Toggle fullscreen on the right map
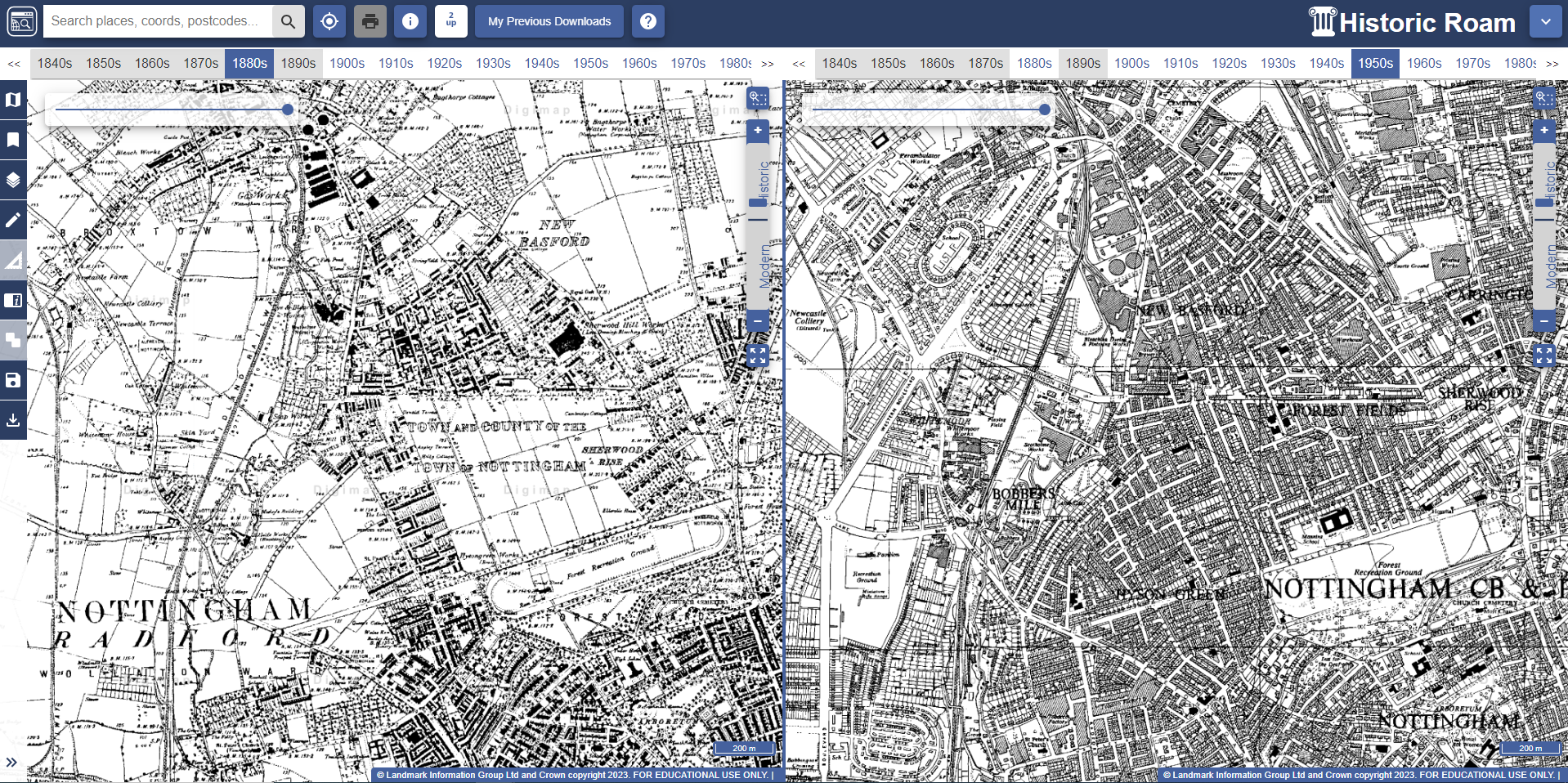The width and height of the screenshot is (1568, 783). click(1544, 356)
